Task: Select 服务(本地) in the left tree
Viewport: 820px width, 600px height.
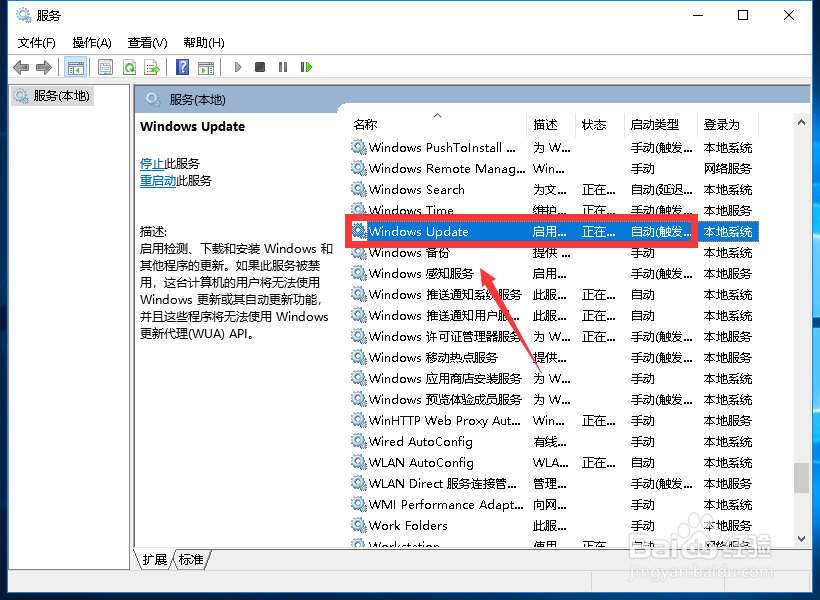Action: click(52, 96)
